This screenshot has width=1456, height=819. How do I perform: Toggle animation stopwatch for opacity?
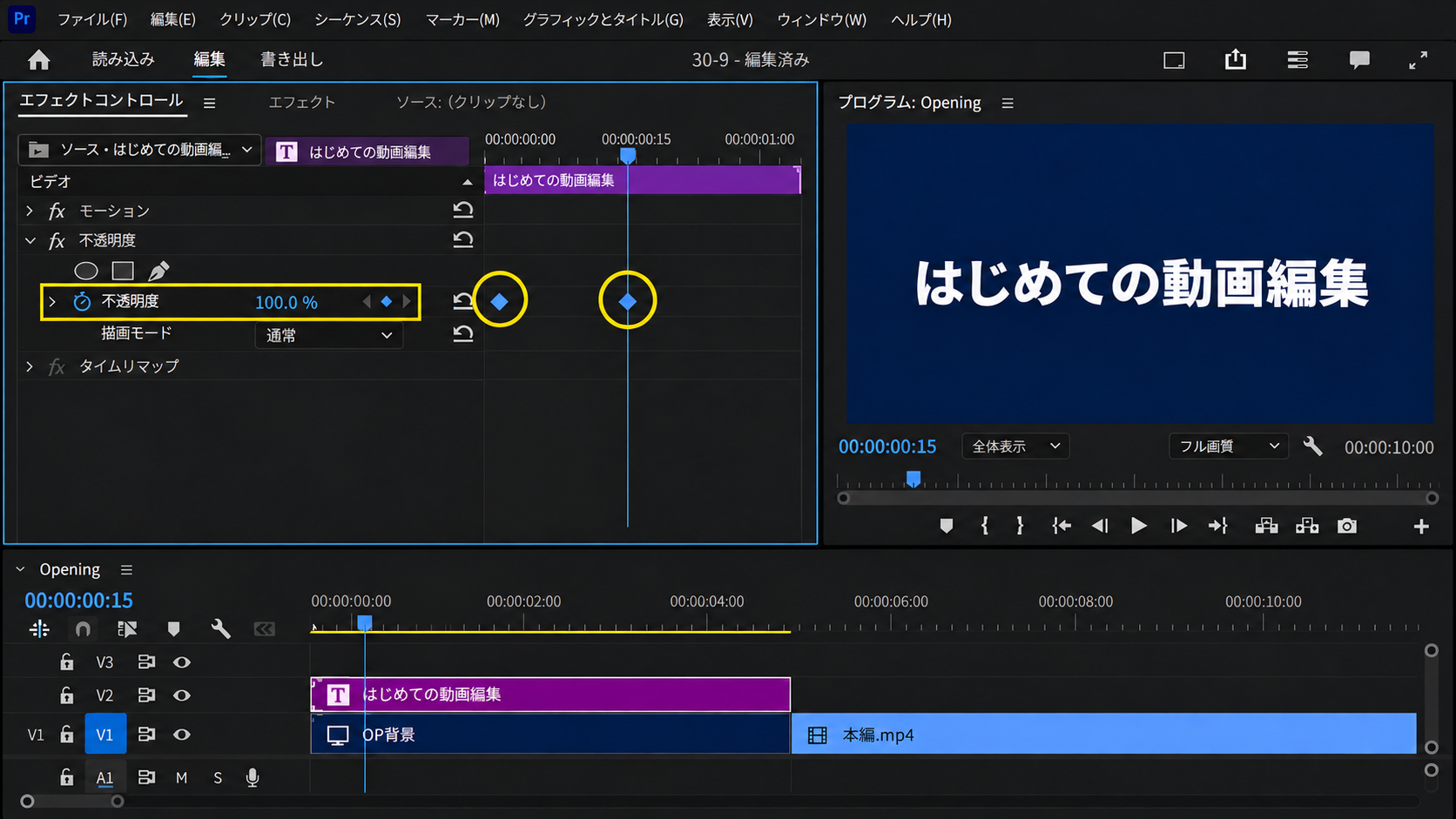point(82,302)
